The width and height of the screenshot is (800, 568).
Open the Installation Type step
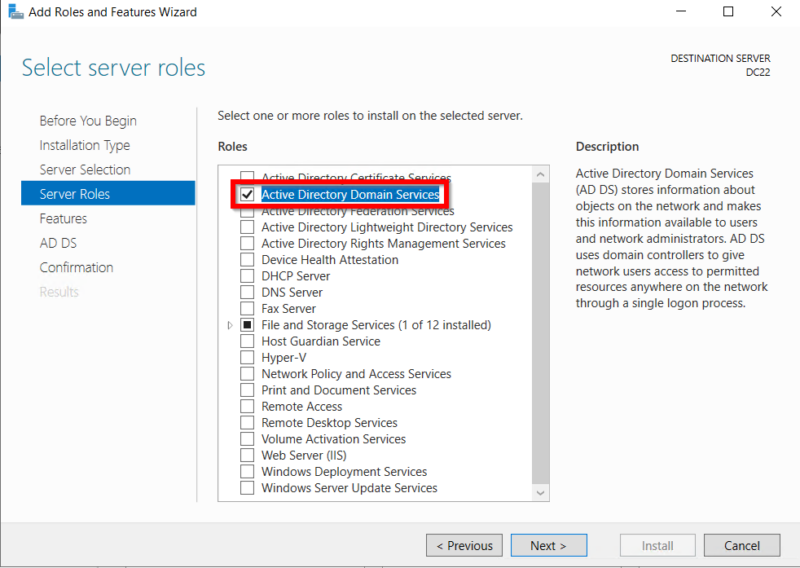85,145
